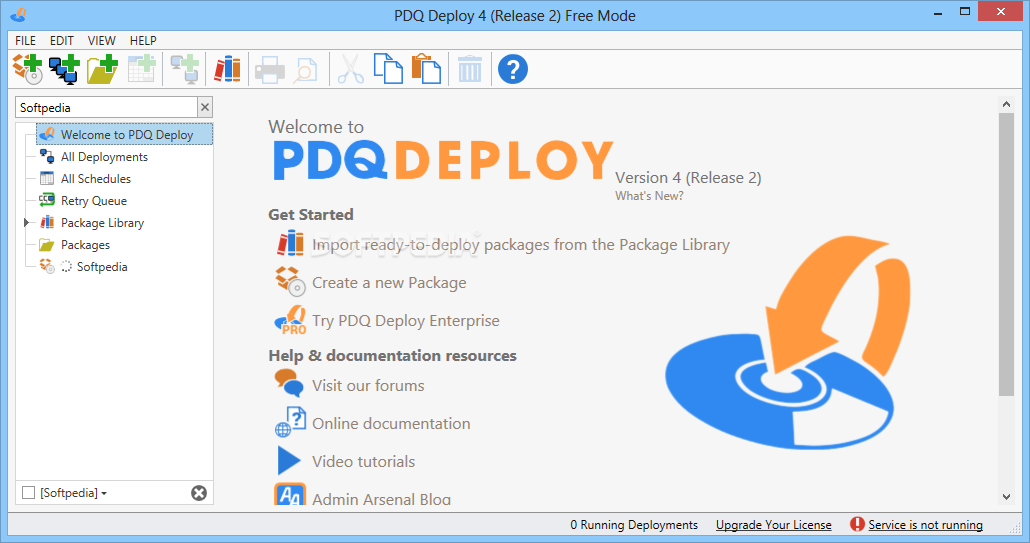Click the Package Library books icon in Get Started

coord(290,244)
